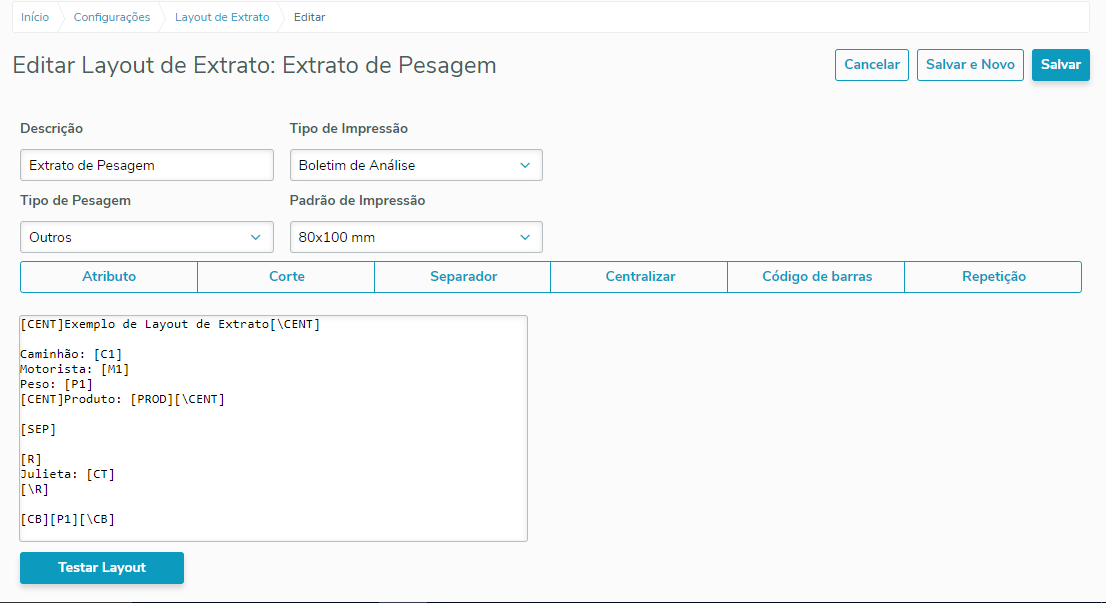Screen dimensions: 1106x603
Task: Open the Tipo de Impressão dropdown
Action: pyautogui.click(x=415, y=165)
